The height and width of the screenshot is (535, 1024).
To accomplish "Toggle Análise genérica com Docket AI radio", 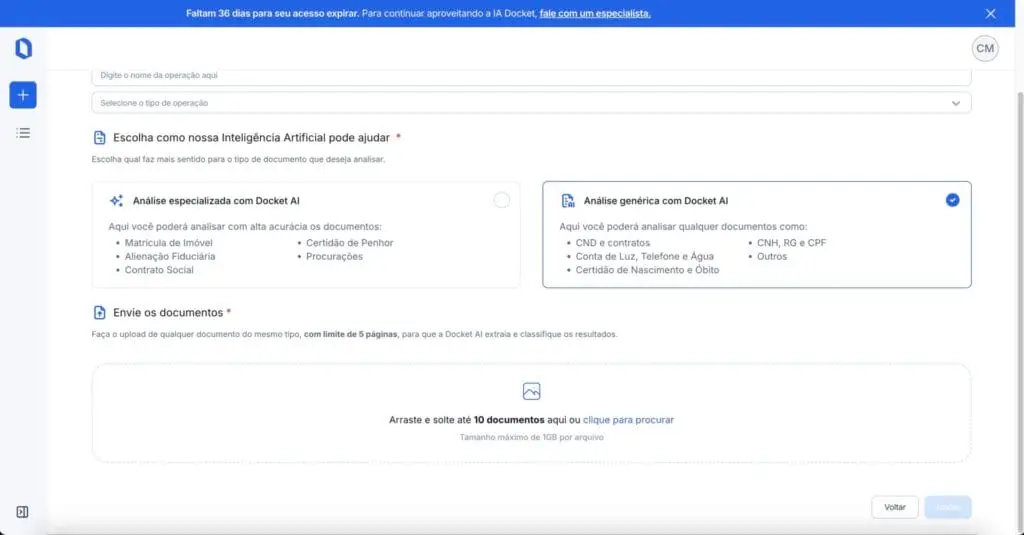I will (x=953, y=200).
